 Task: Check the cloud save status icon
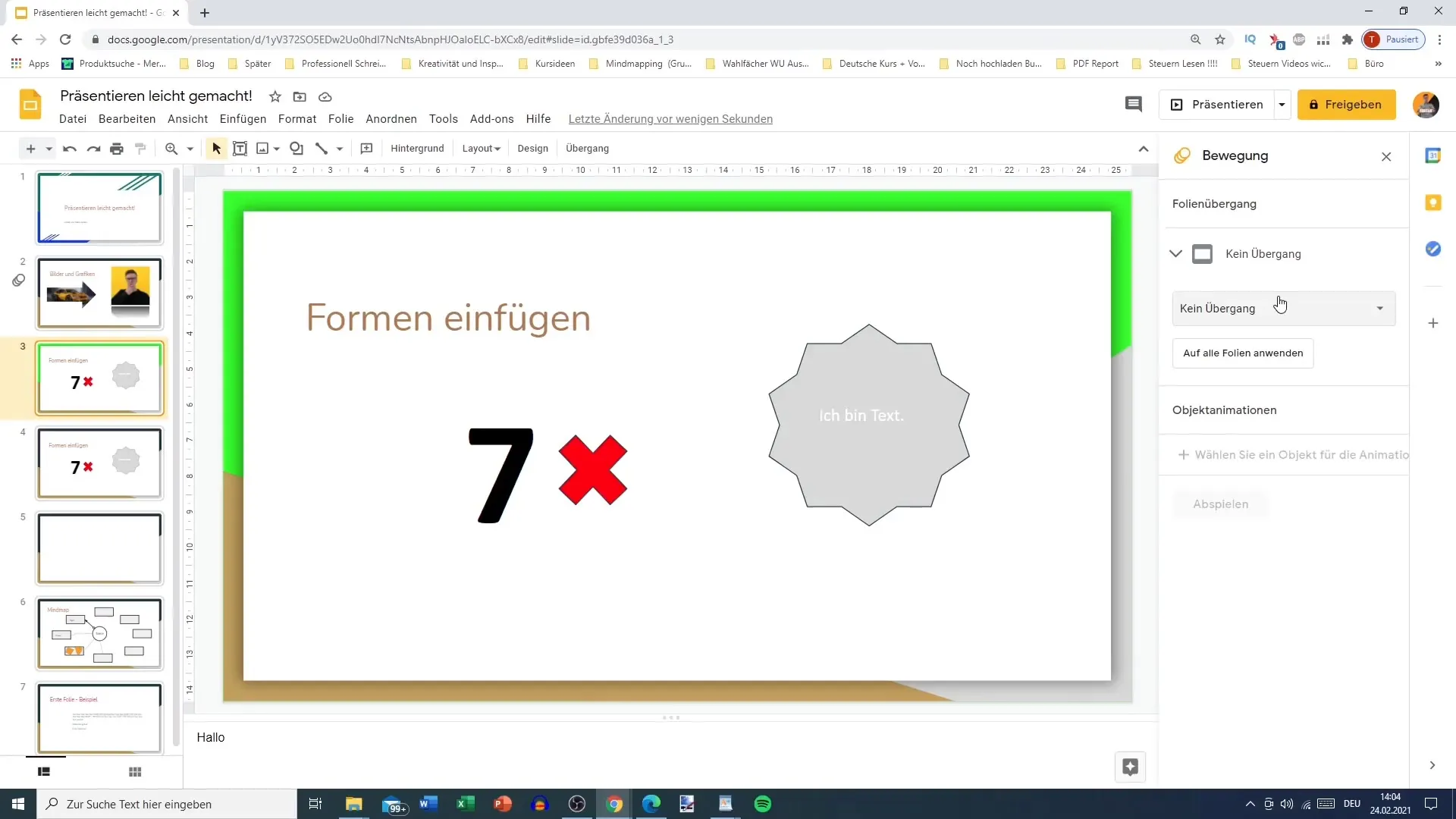pos(325,96)
